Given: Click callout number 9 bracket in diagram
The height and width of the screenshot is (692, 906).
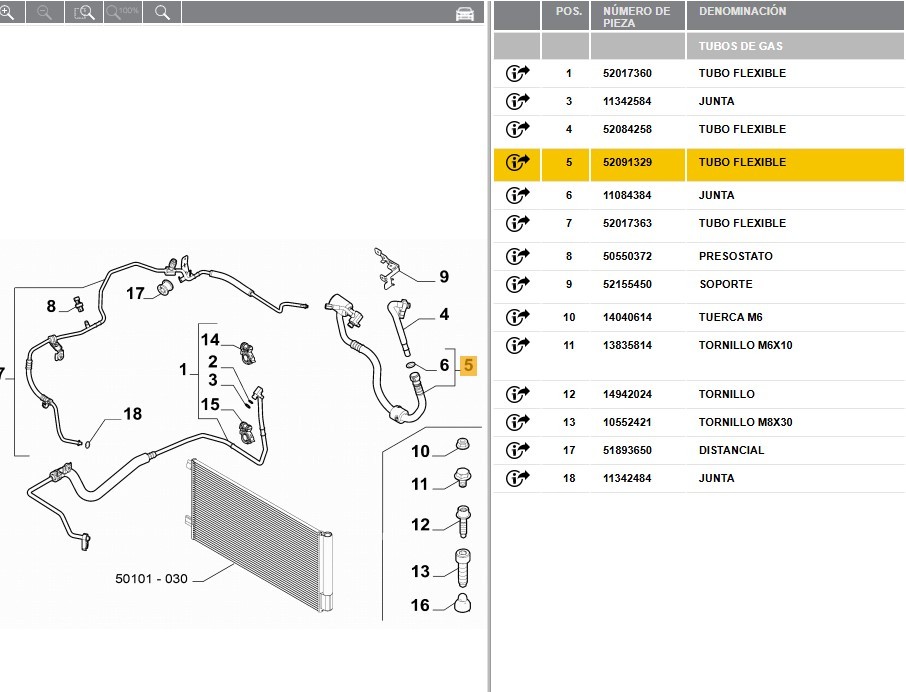Looking at the screenshot, I should point(444,277).
